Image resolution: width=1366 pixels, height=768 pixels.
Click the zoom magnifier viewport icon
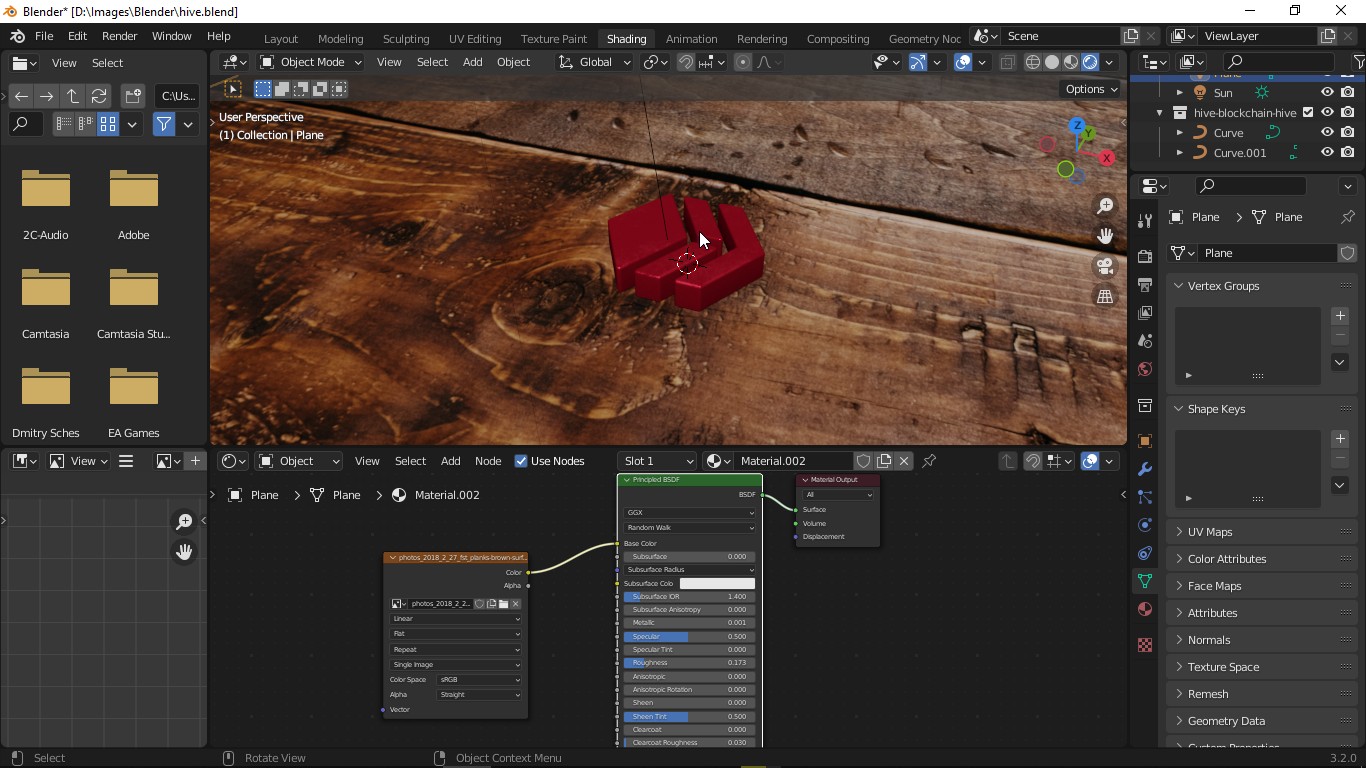point(1105,206)
